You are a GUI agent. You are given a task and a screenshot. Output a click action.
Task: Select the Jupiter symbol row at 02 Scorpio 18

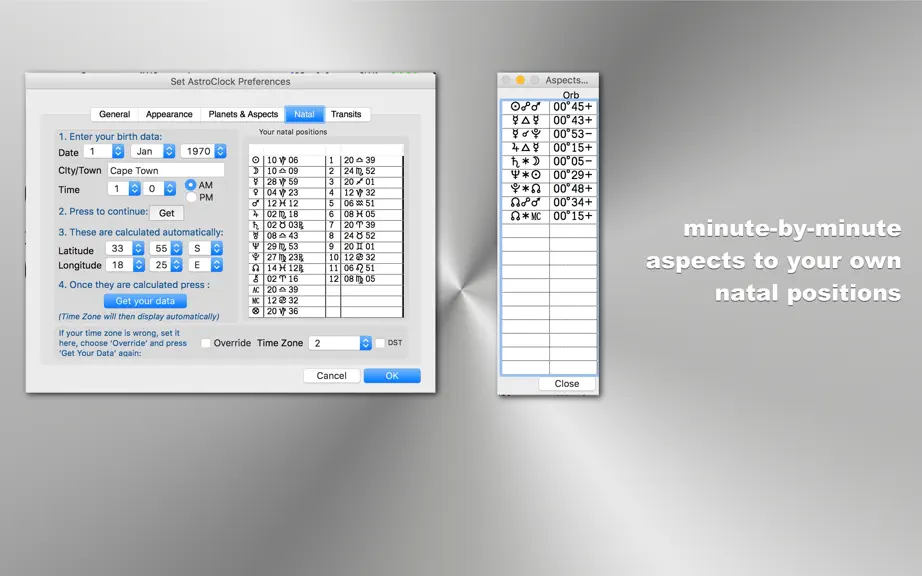pyautogui.click(x=287, y=214)
